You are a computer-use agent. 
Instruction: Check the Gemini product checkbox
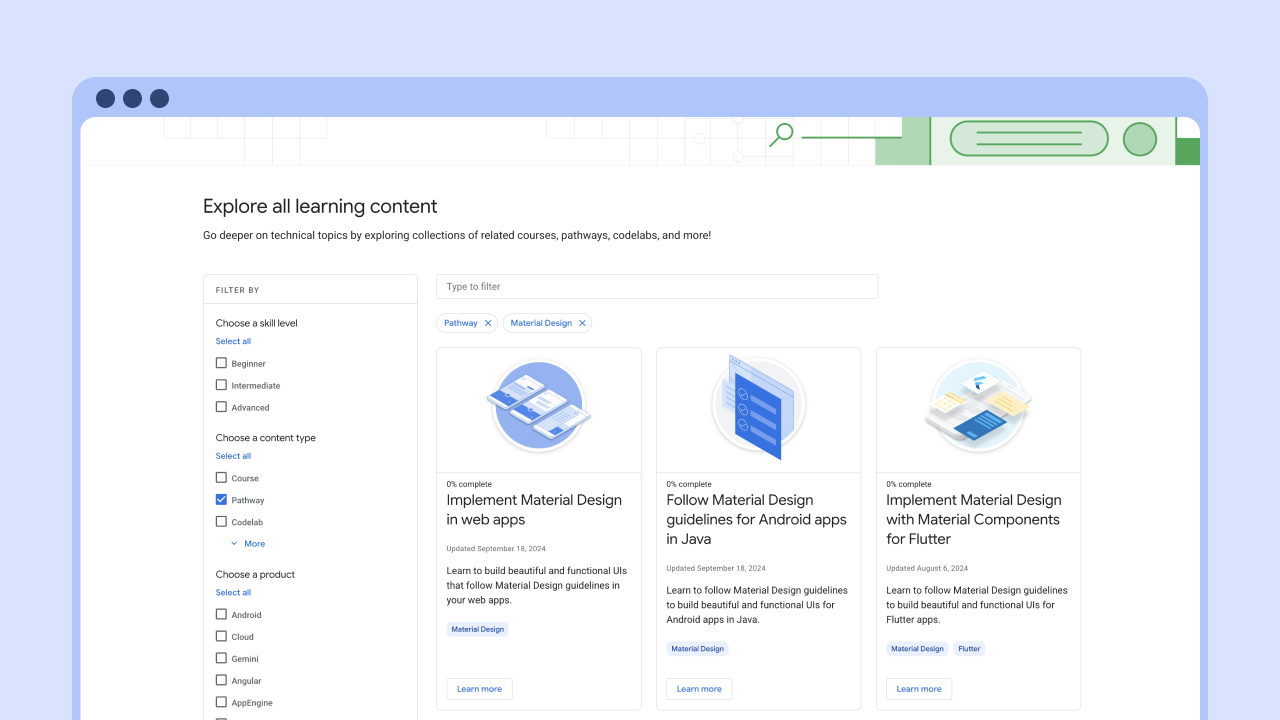220,658
